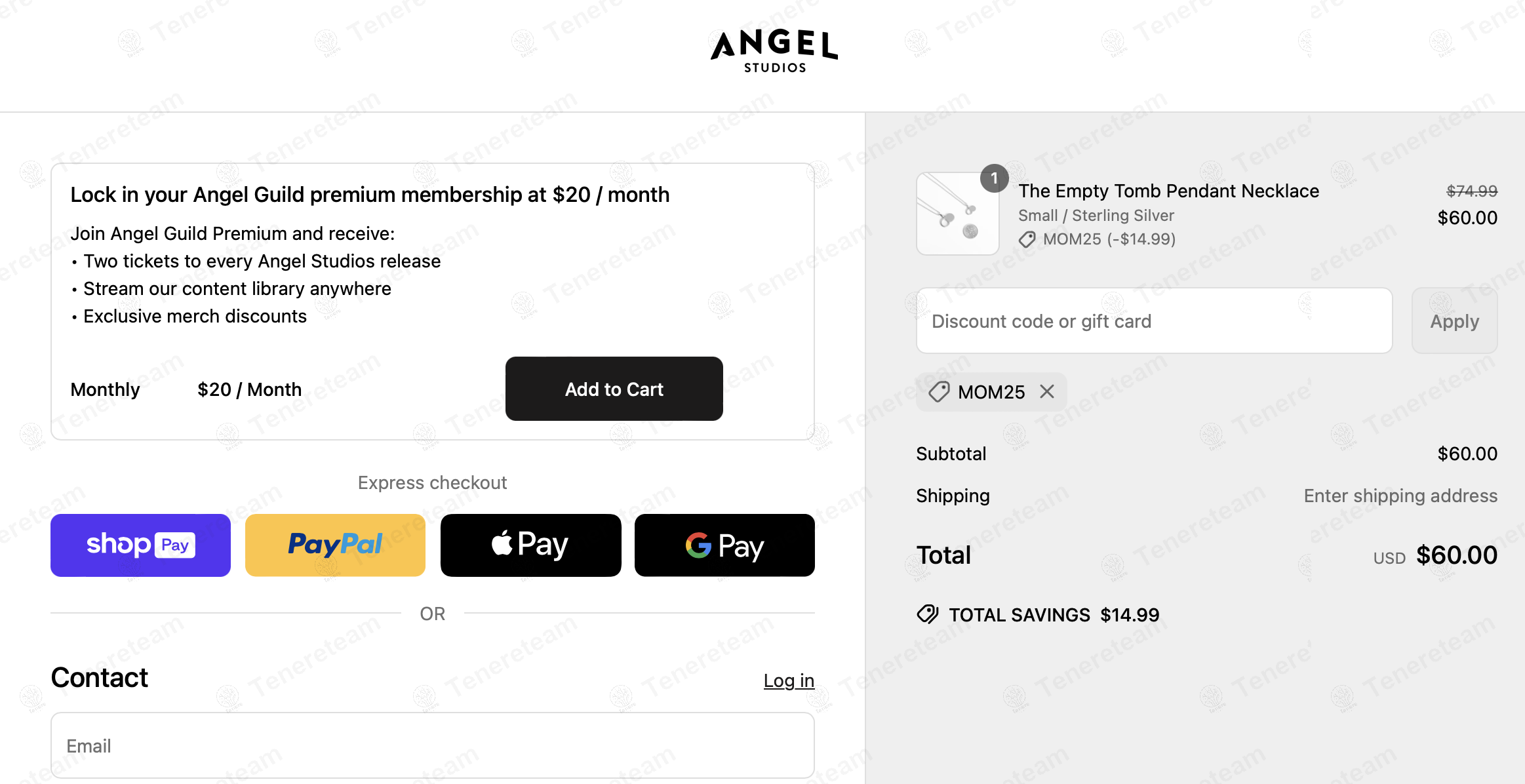The width and height of the screenshot is (1525, 784).
Task: Click the Angel Studios logo
Action: (774, 51)
